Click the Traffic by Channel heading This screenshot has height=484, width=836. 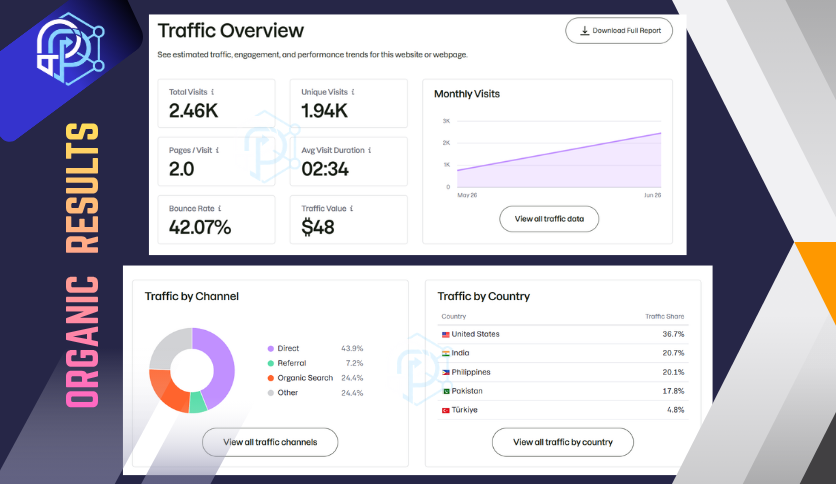192,296
